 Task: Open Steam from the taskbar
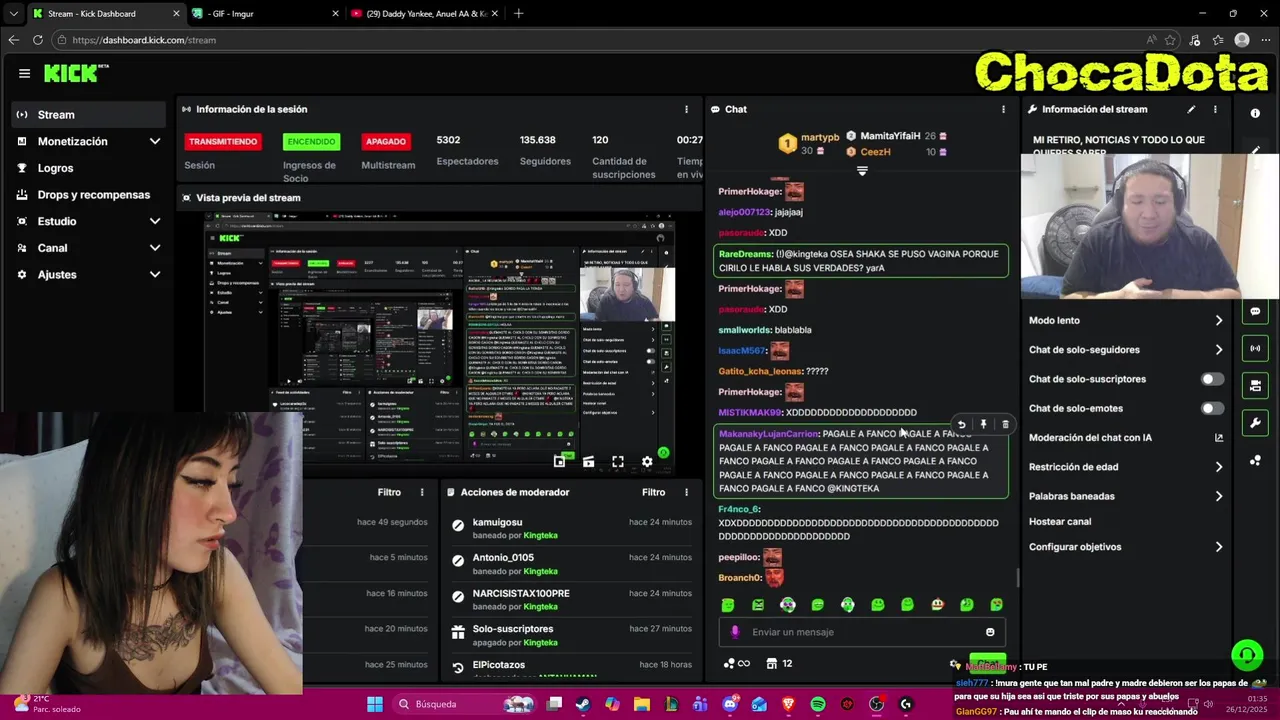(582, 704)
